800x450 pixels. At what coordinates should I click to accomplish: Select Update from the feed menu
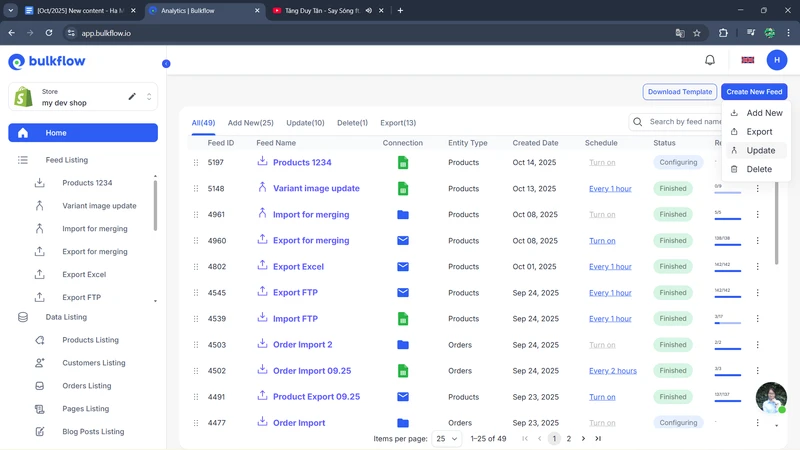[757, 151]
